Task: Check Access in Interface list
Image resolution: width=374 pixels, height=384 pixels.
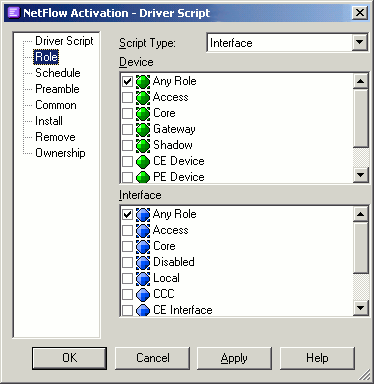Action: (127, 230)
